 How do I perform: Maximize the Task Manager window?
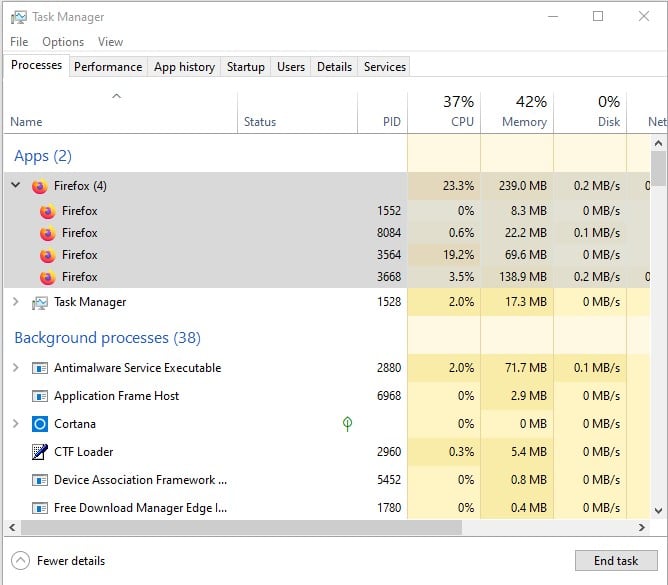click(x=598, y=17)
